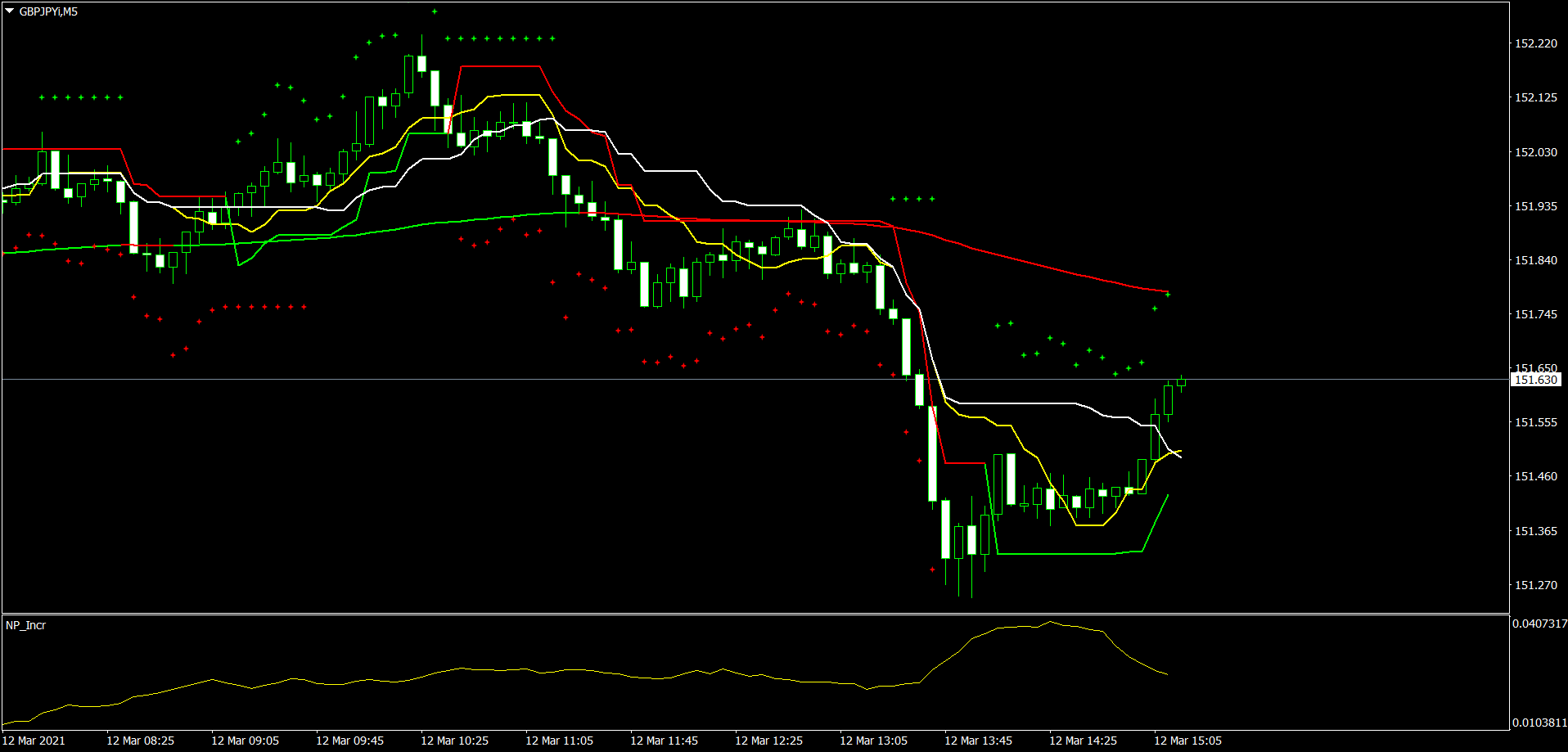Click the 12 Mar 2021 date label

[34, 741]
